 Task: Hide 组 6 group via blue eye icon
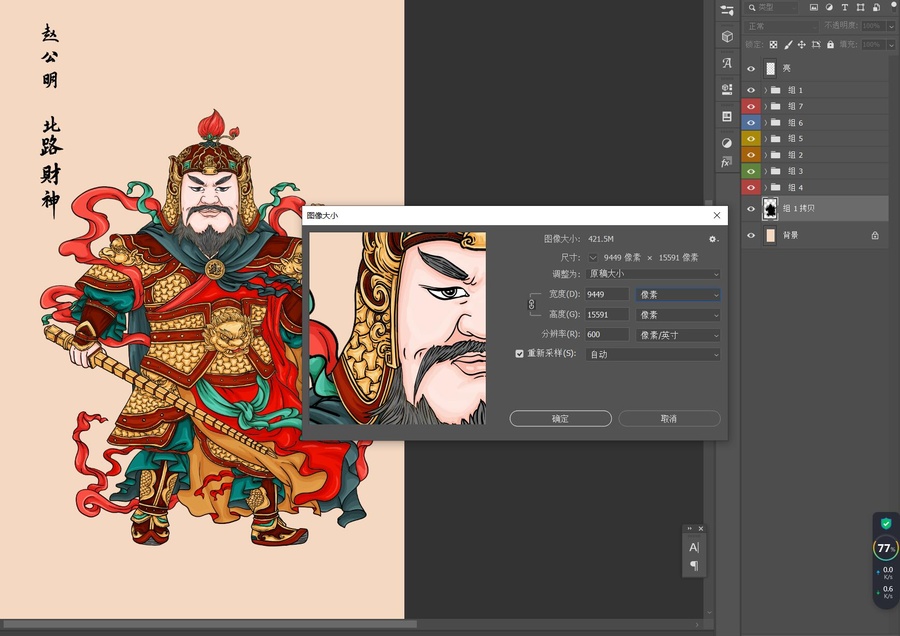click(751, 122)
